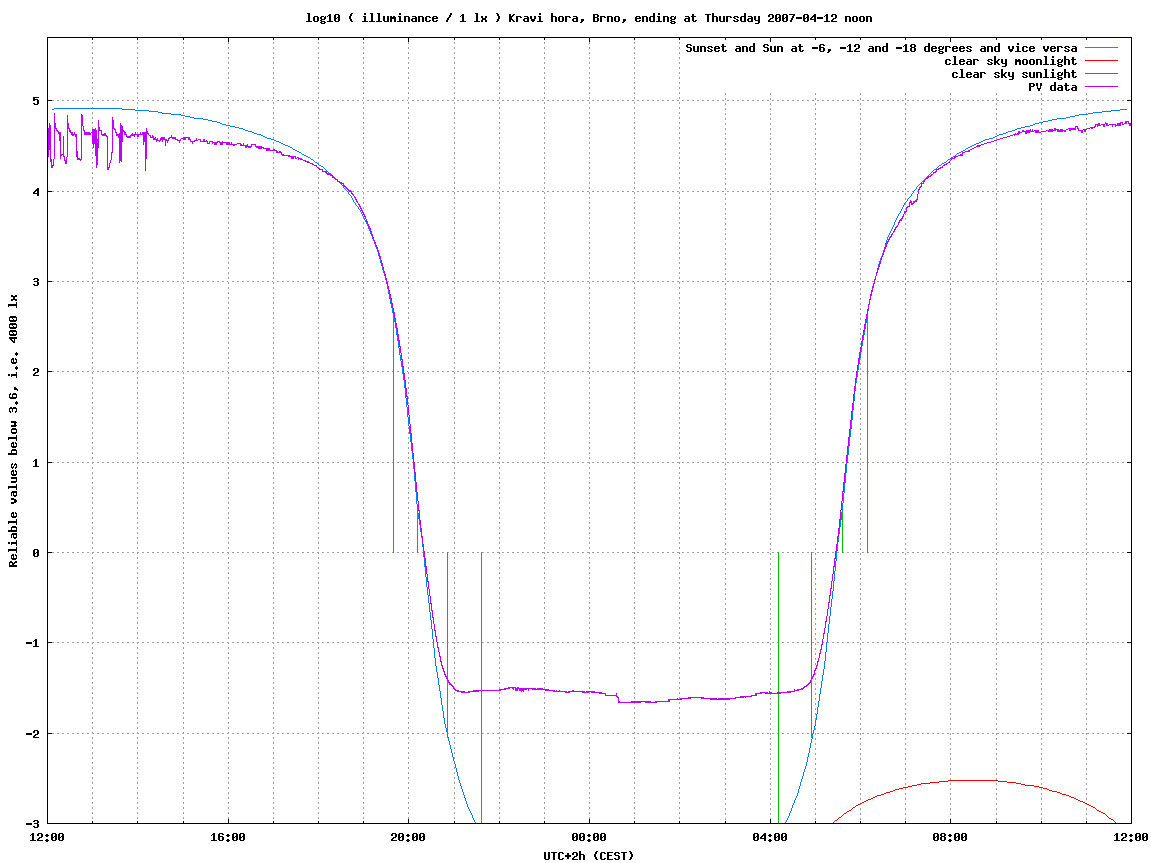Viewport: 1151px width, 863px height.
Task: Click the green legend line sample
Action: [x=1101, y=48]
